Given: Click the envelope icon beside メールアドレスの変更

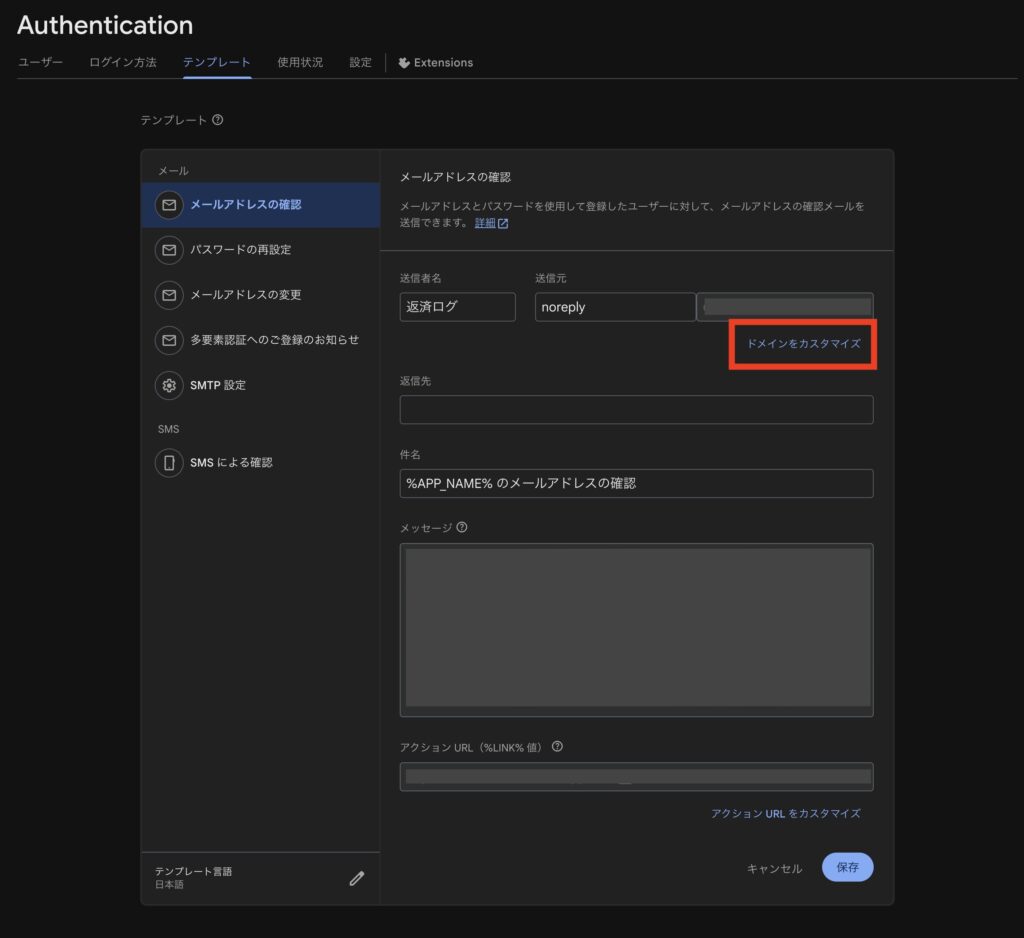Looking at the screenshot, I should [169, 295].
